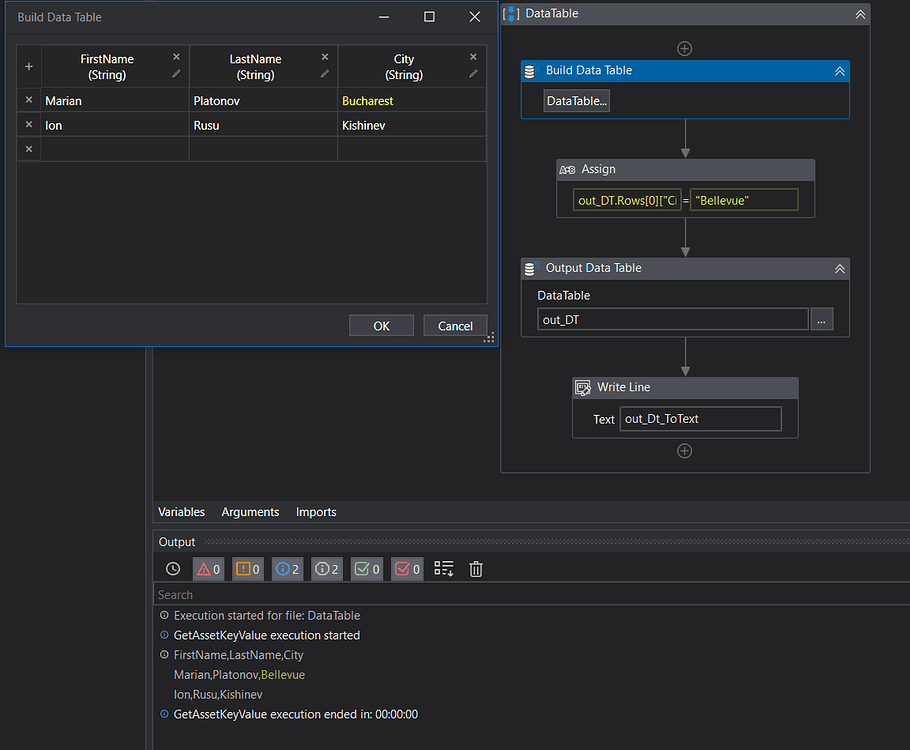
Task: Collapse the Build Data Table activity
Action: 840,71
